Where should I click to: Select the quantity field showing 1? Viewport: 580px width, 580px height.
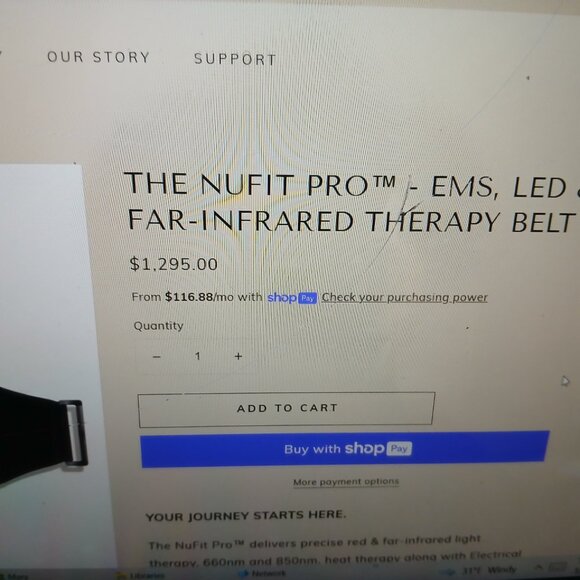click(198, 356)
